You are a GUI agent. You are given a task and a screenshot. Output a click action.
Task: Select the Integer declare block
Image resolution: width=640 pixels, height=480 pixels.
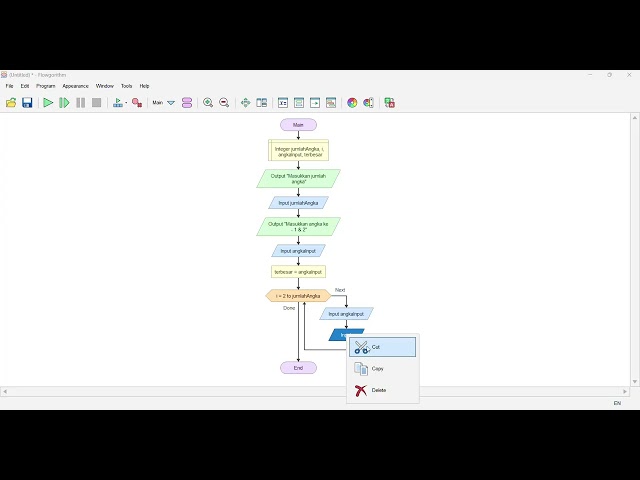tap(298, 150)
